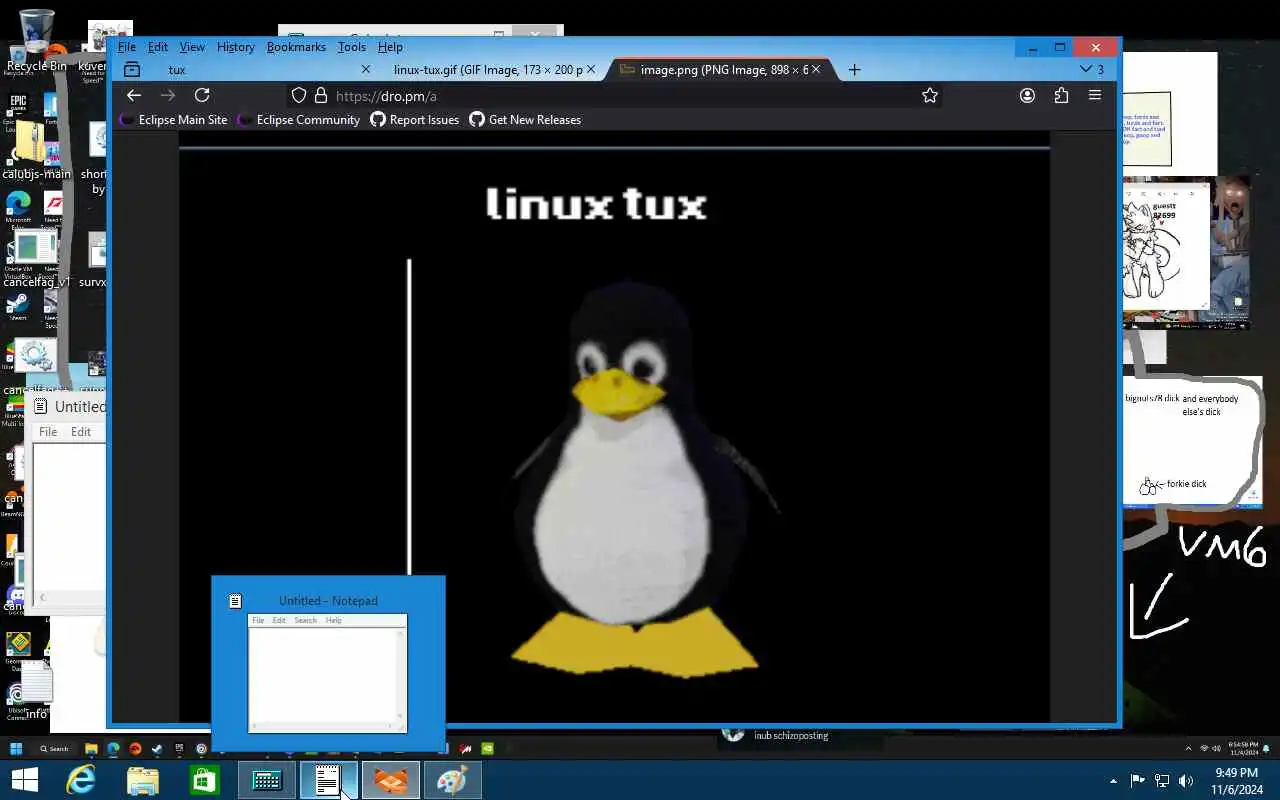
Task: Open the Report Issues bookmark
Action: [x=415, y=119]
